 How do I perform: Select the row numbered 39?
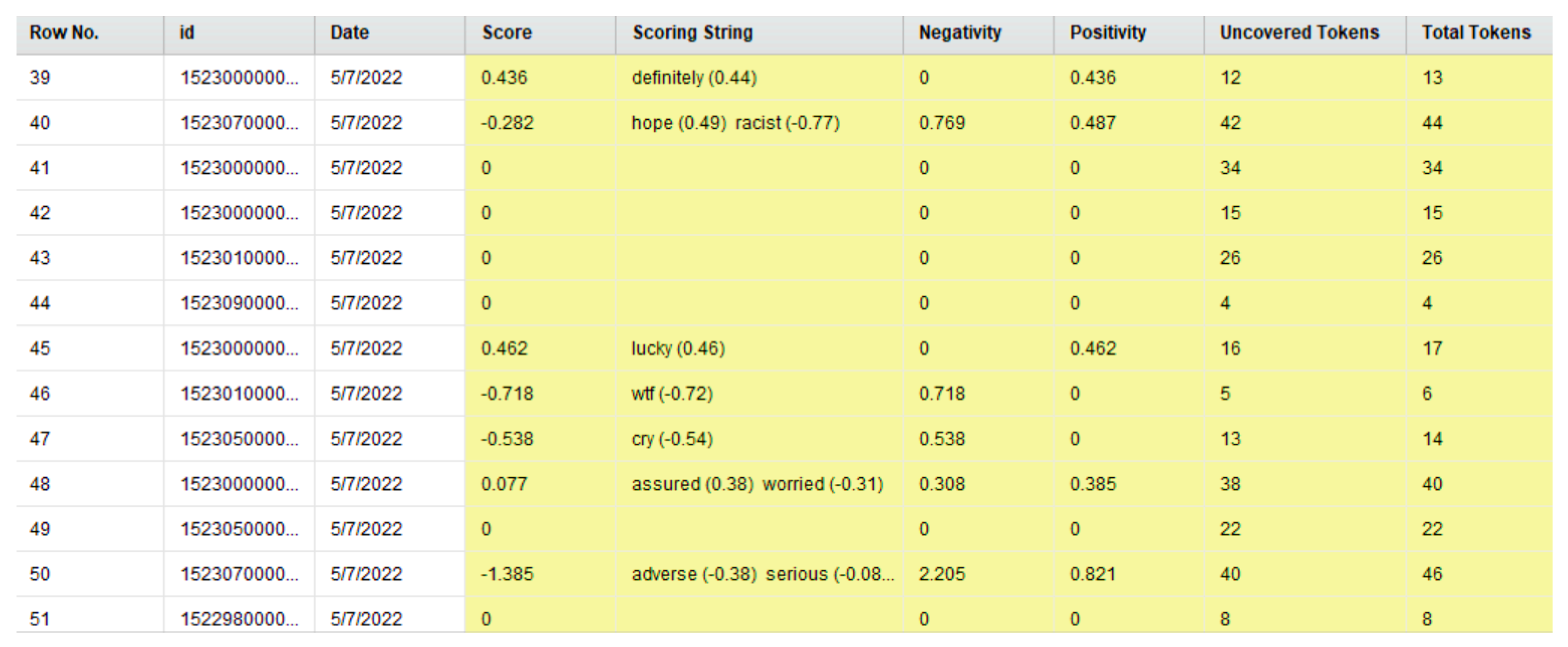pyautogui.click(x=40, y=78)
